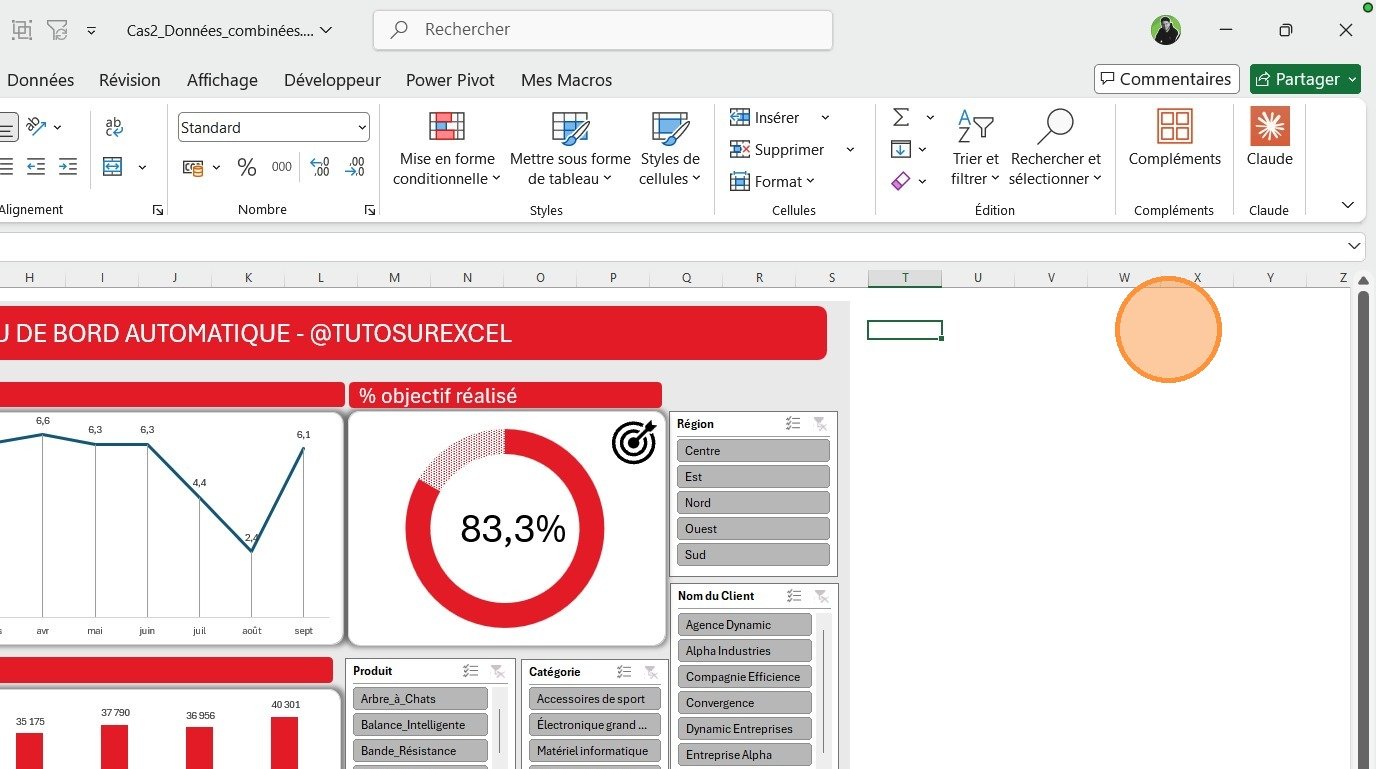
Task: Click the Supprimer cells icon
Action: (x=740, y=150)
